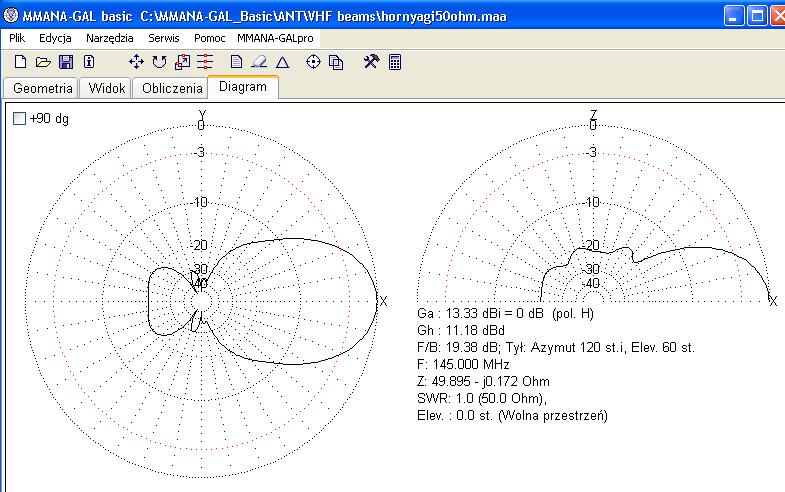785x492 pixels.
Task: Enable the +90 dg checkbox
Action: [20, 119]
